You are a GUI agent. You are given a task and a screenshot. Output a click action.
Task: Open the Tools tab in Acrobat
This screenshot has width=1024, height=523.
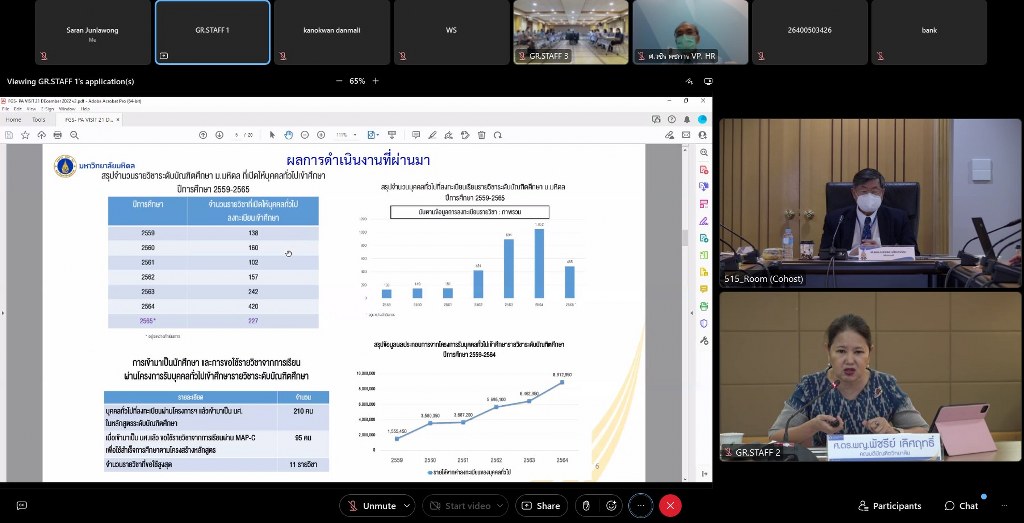[39, 119]
